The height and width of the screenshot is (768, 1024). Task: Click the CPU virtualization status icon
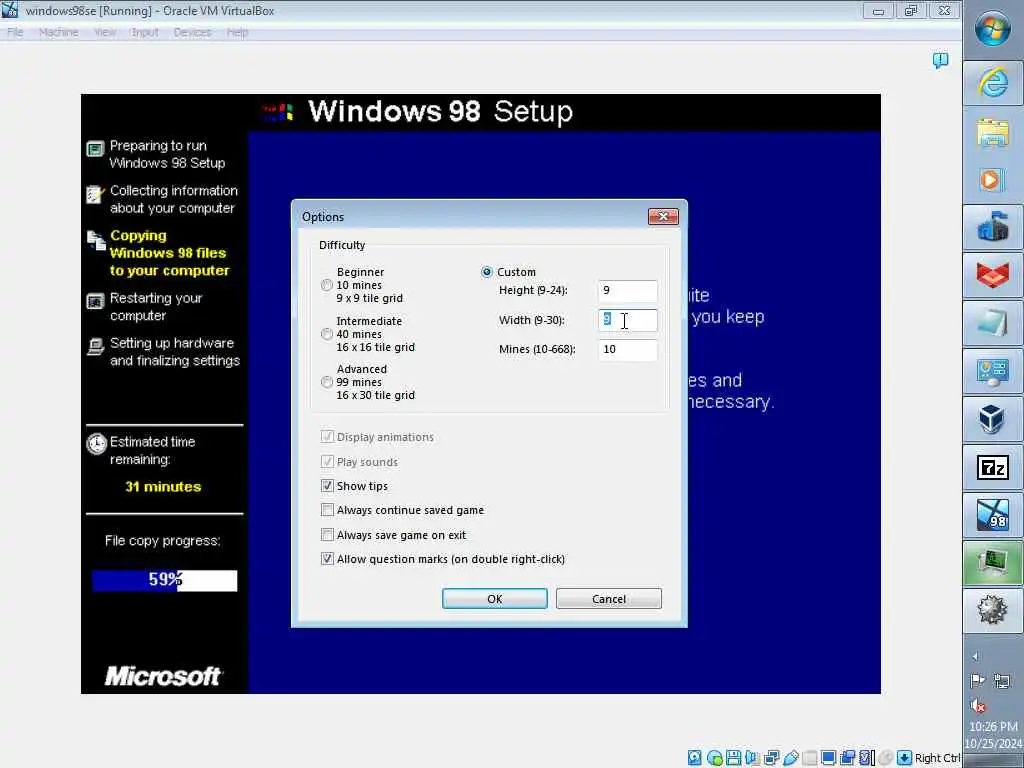867,758
